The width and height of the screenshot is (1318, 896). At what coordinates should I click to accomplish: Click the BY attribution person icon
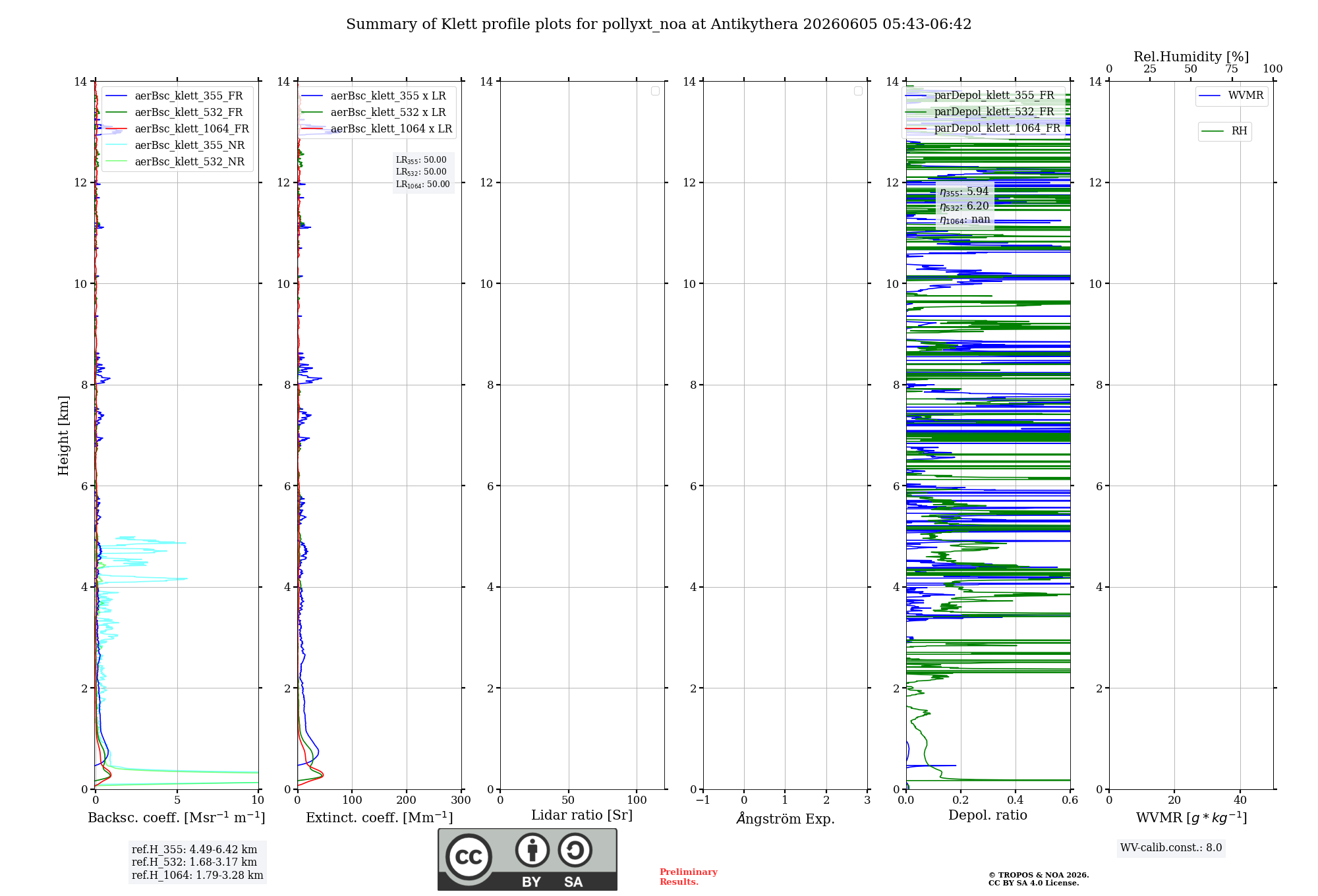pos(532,850)
